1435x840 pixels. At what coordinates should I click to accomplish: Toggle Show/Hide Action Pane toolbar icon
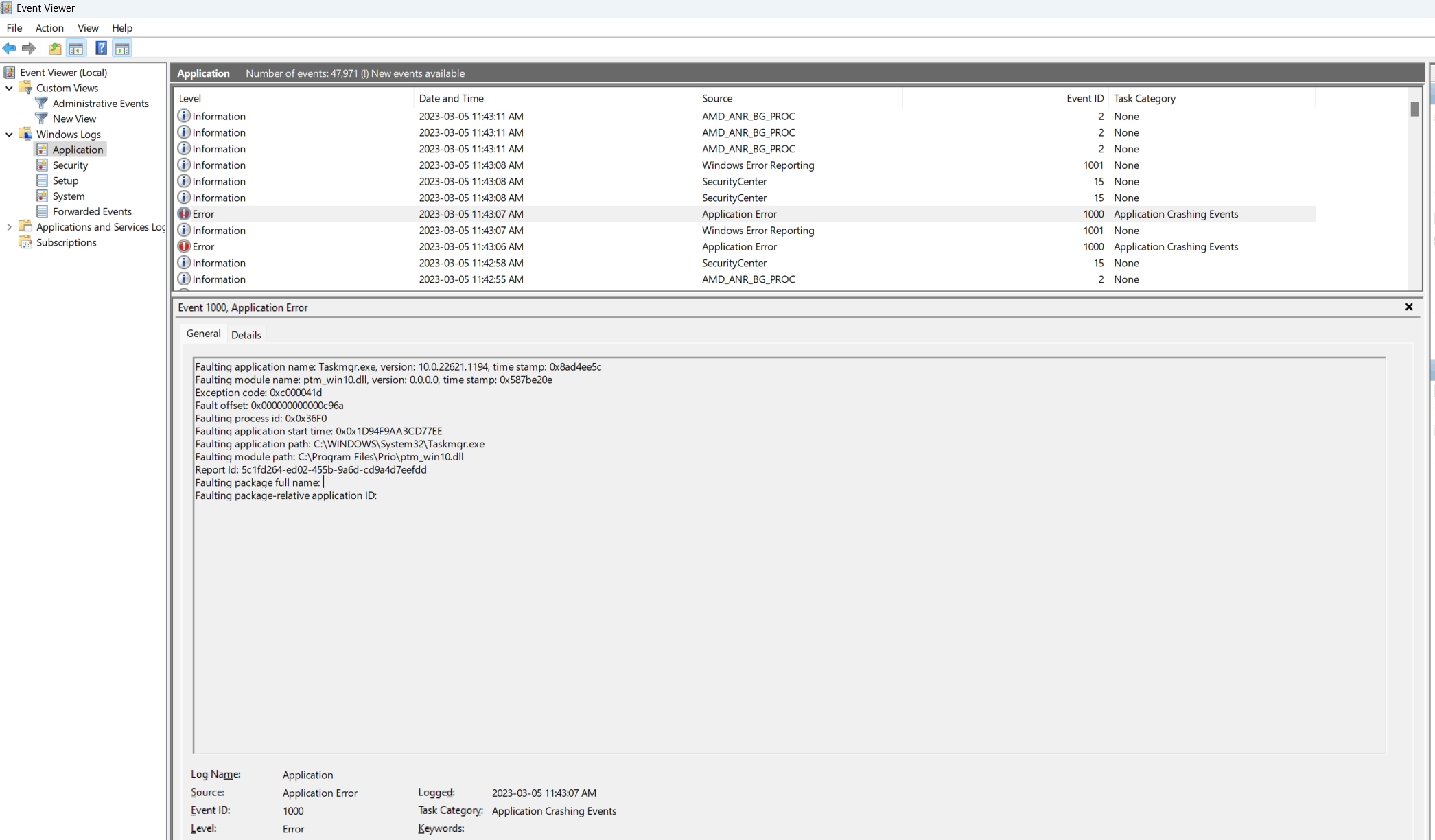click(122, 48)
